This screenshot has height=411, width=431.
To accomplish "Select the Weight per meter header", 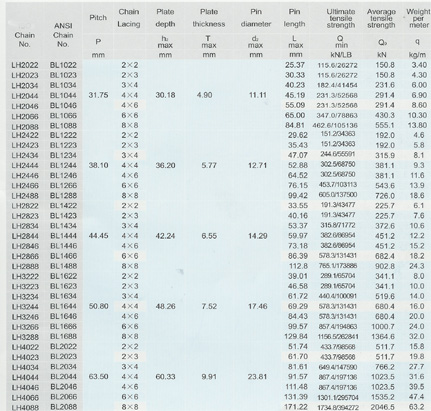I will coord(418,18).
